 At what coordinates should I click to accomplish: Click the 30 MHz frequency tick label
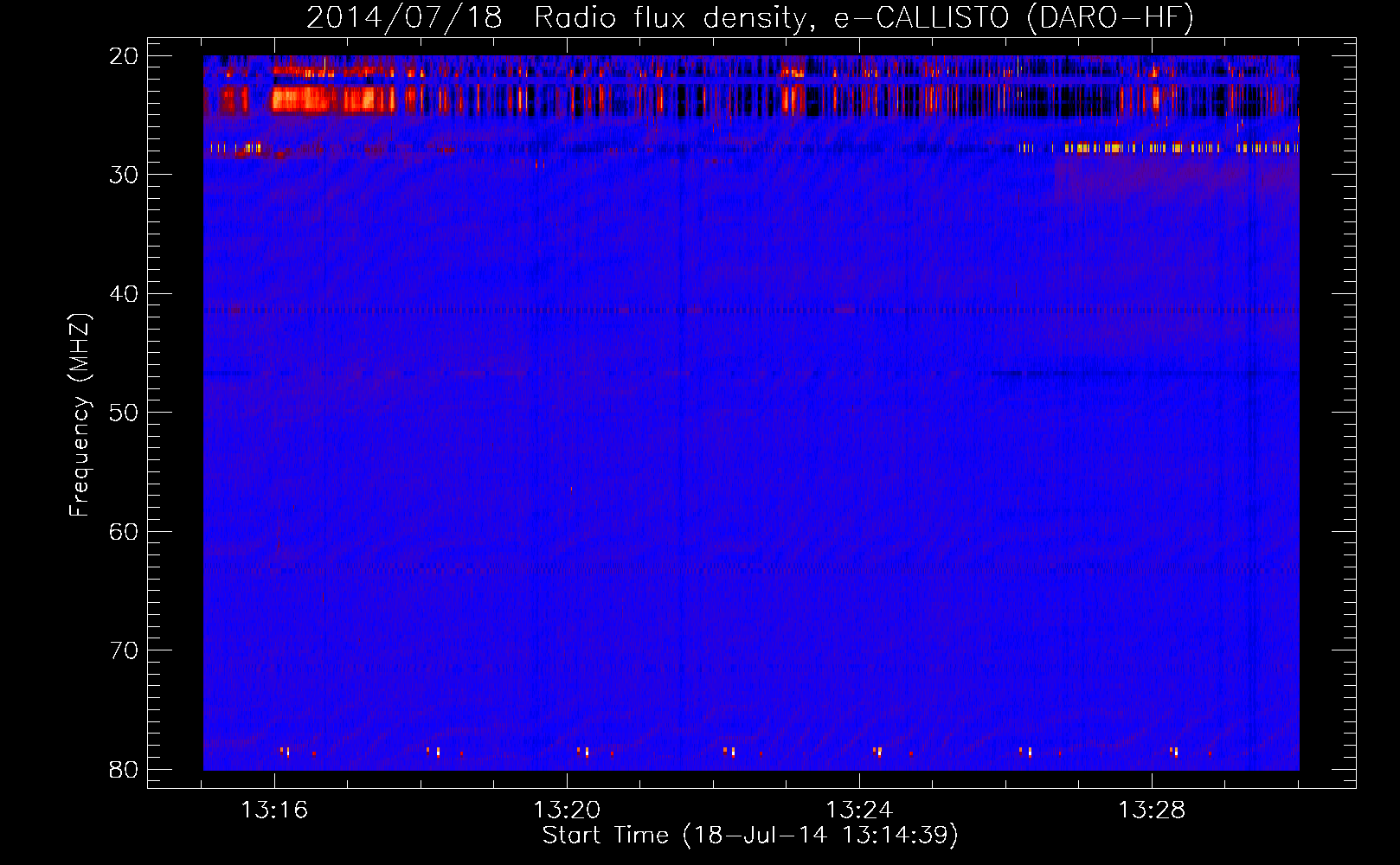click(x=124, y=175)
